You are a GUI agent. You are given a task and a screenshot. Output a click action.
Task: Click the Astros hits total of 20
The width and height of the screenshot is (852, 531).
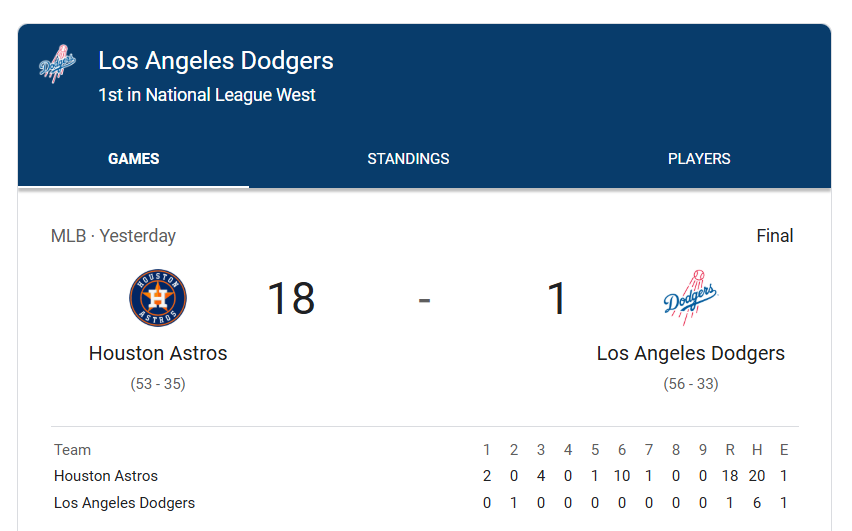click(756, 476)
